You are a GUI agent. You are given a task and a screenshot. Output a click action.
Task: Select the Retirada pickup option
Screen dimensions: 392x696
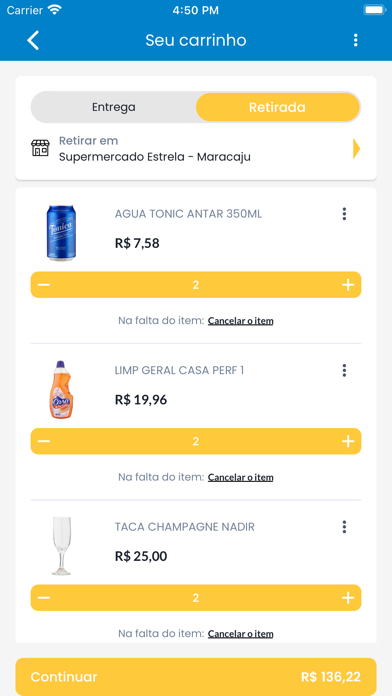(x=277, y=107)
